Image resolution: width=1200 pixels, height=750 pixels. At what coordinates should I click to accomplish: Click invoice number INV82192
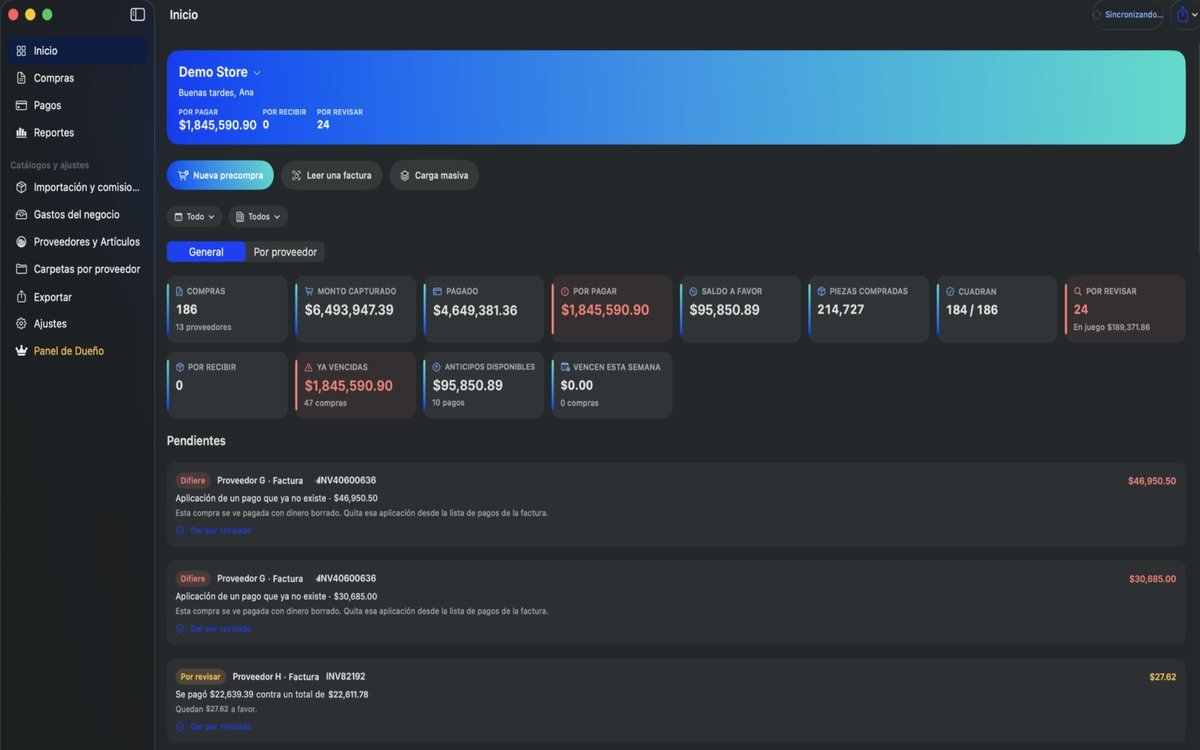(346, 677)
